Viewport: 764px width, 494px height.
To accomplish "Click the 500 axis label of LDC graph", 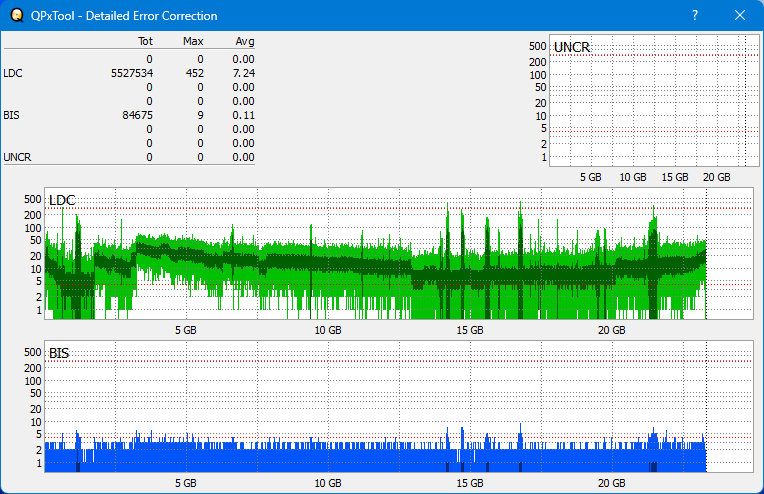I will [33, 199].
